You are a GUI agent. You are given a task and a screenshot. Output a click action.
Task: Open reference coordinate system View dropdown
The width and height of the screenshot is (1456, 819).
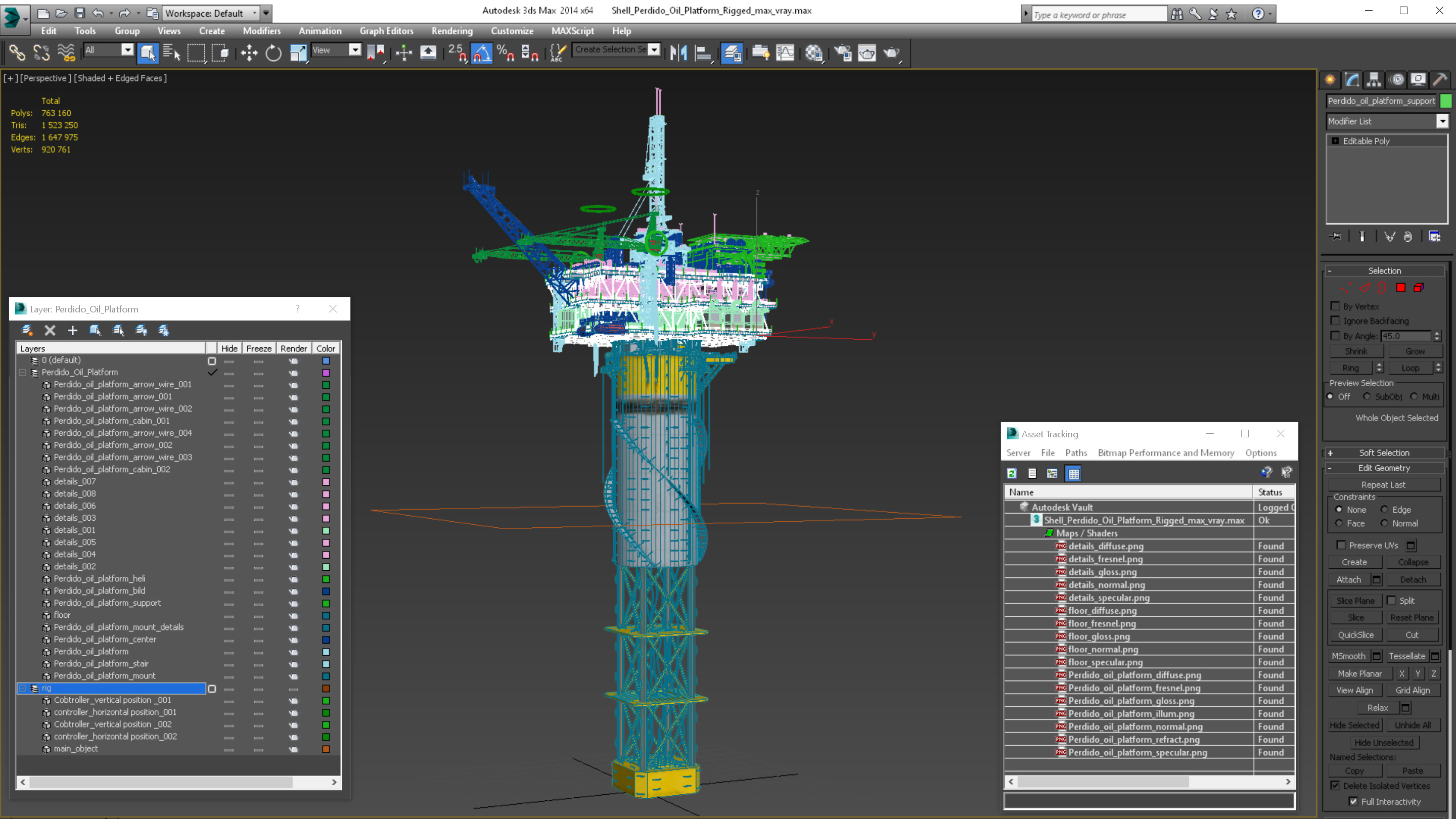click(355, 51)
